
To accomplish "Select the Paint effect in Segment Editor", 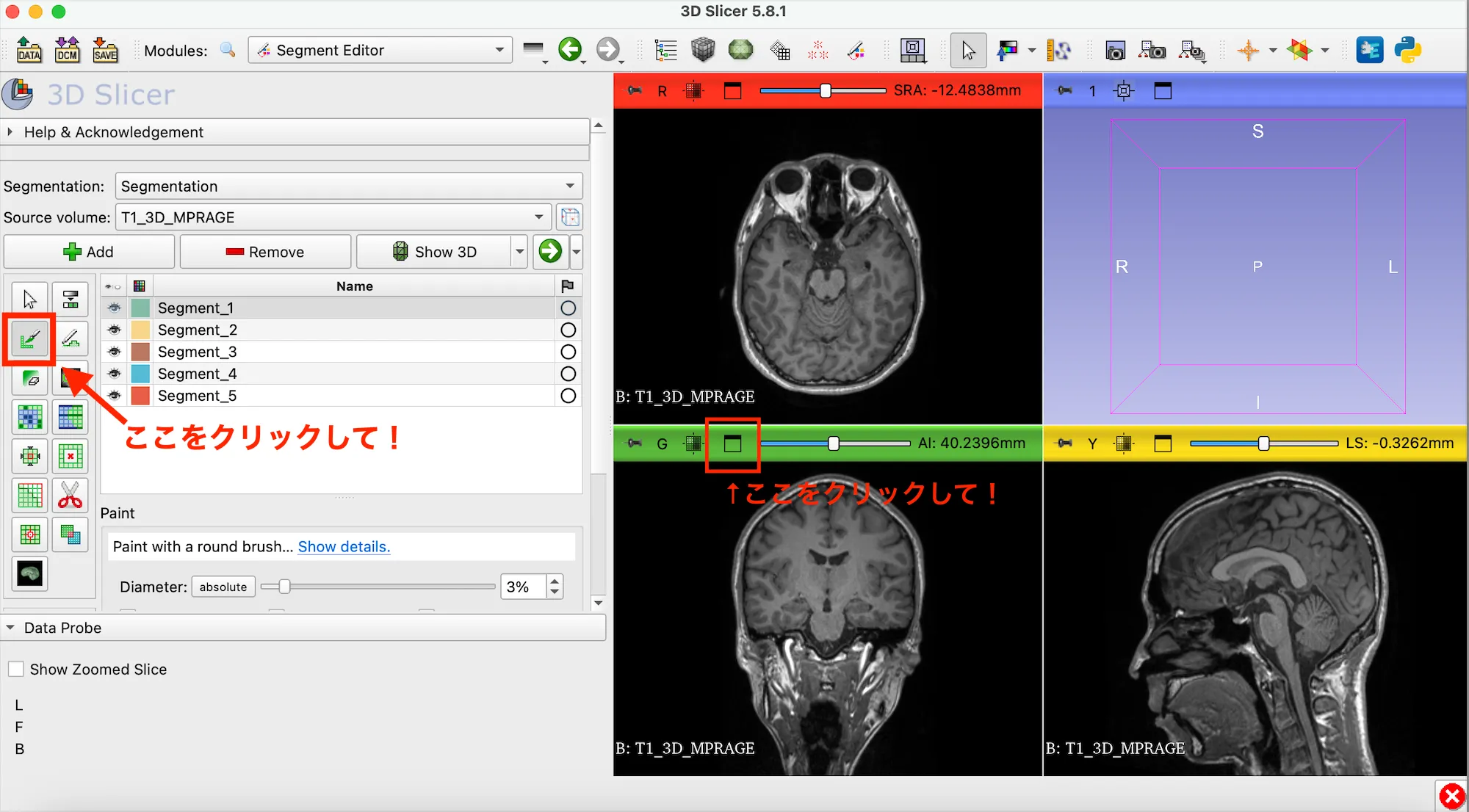I will pos(29,338).
